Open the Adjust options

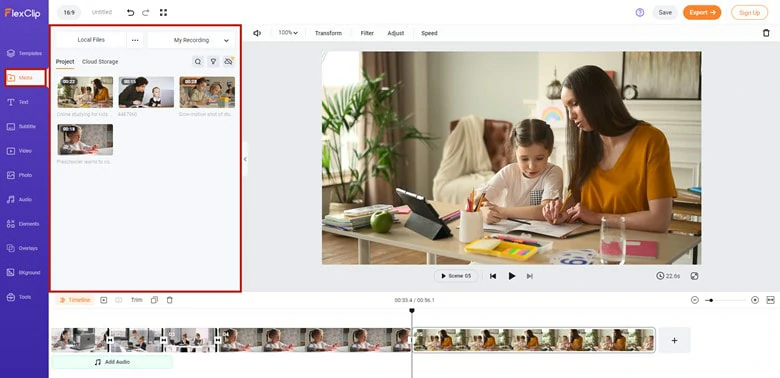396,33
